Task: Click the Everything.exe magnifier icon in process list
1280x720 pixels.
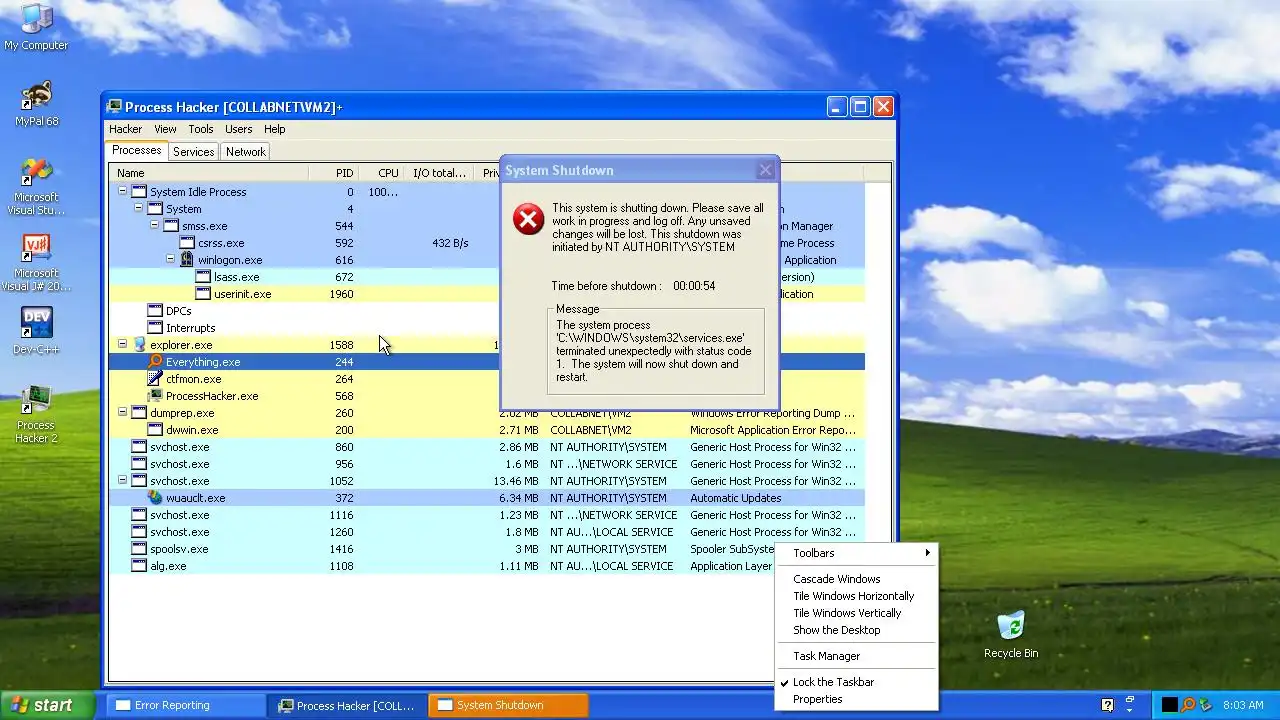Action: coord(155,362)
